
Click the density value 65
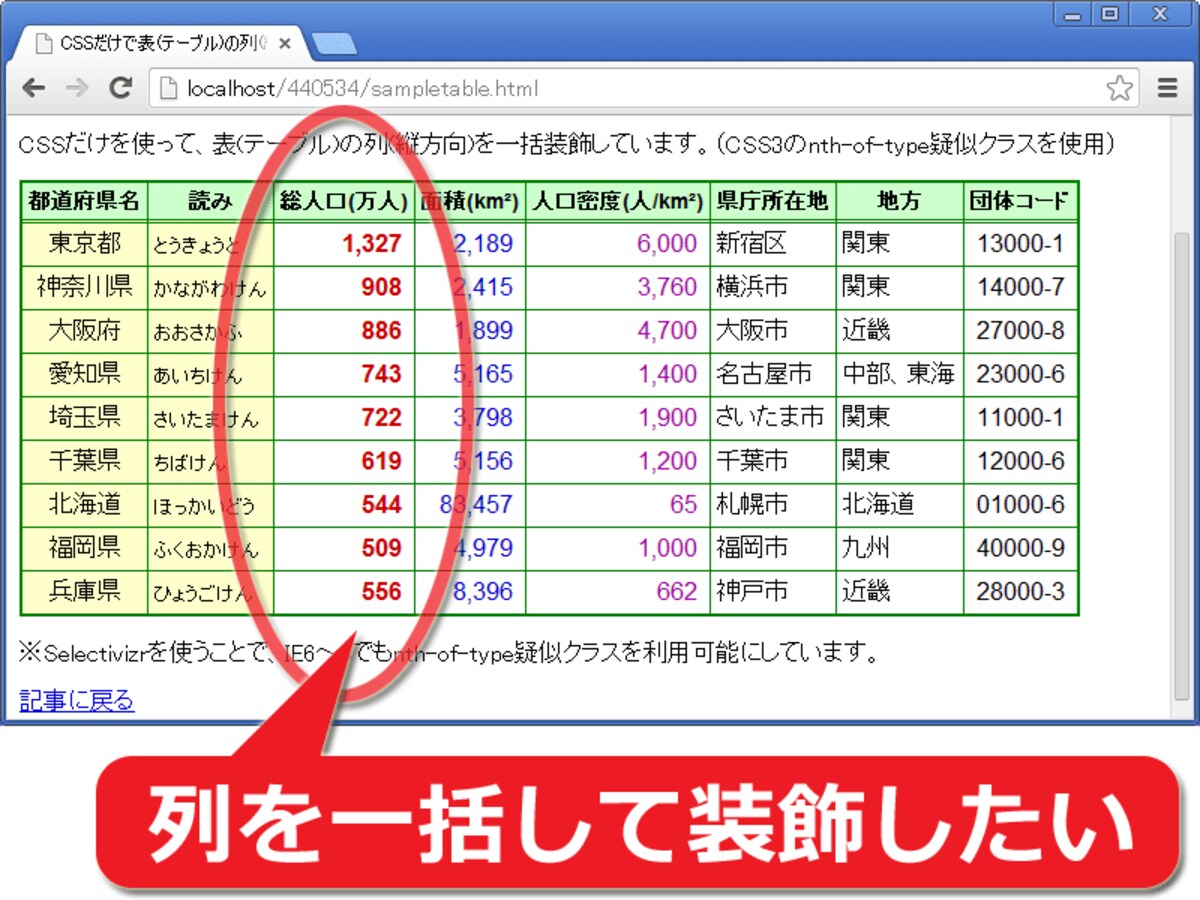[x=684, y=505]
